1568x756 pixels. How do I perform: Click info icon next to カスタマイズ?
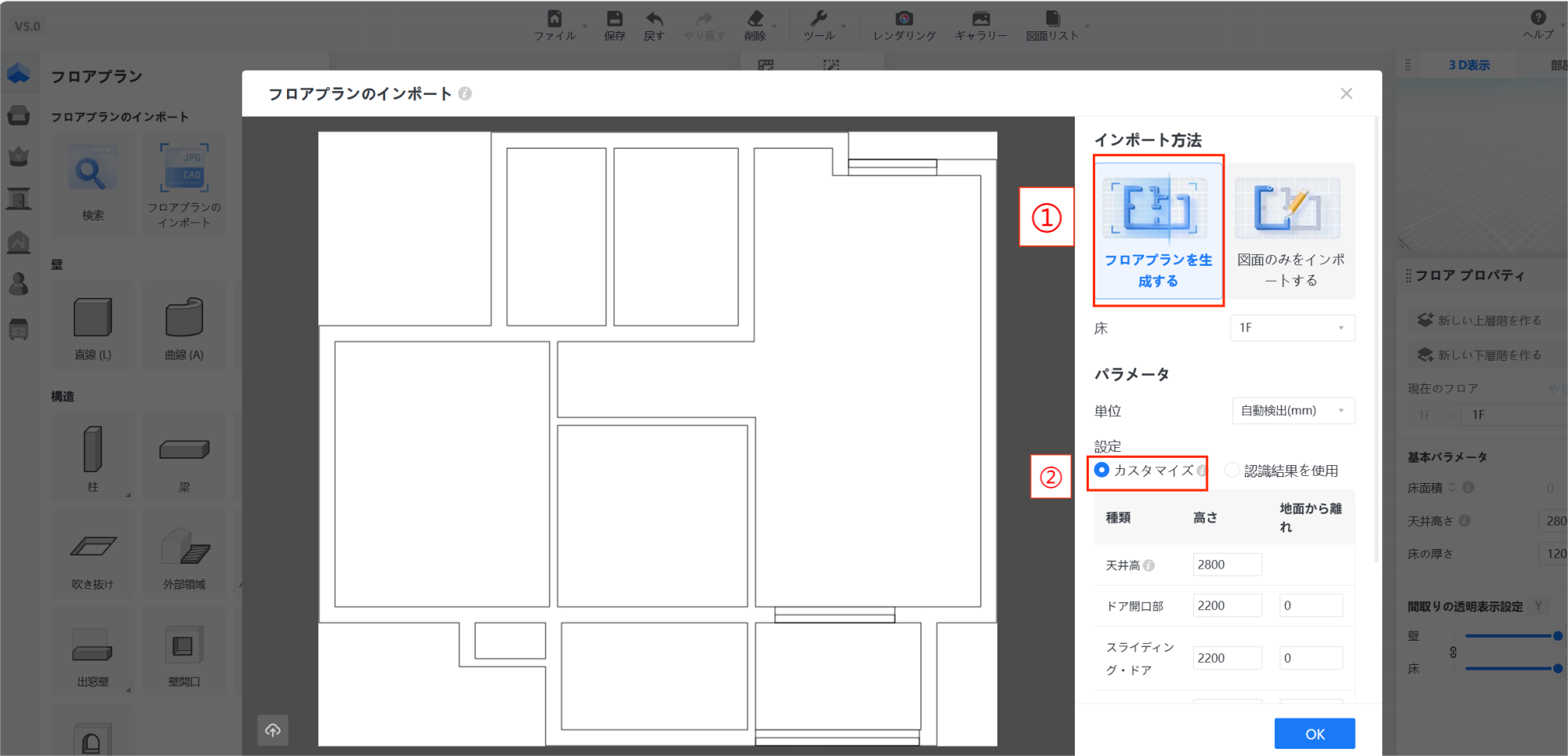click(x=1201, y=471)
